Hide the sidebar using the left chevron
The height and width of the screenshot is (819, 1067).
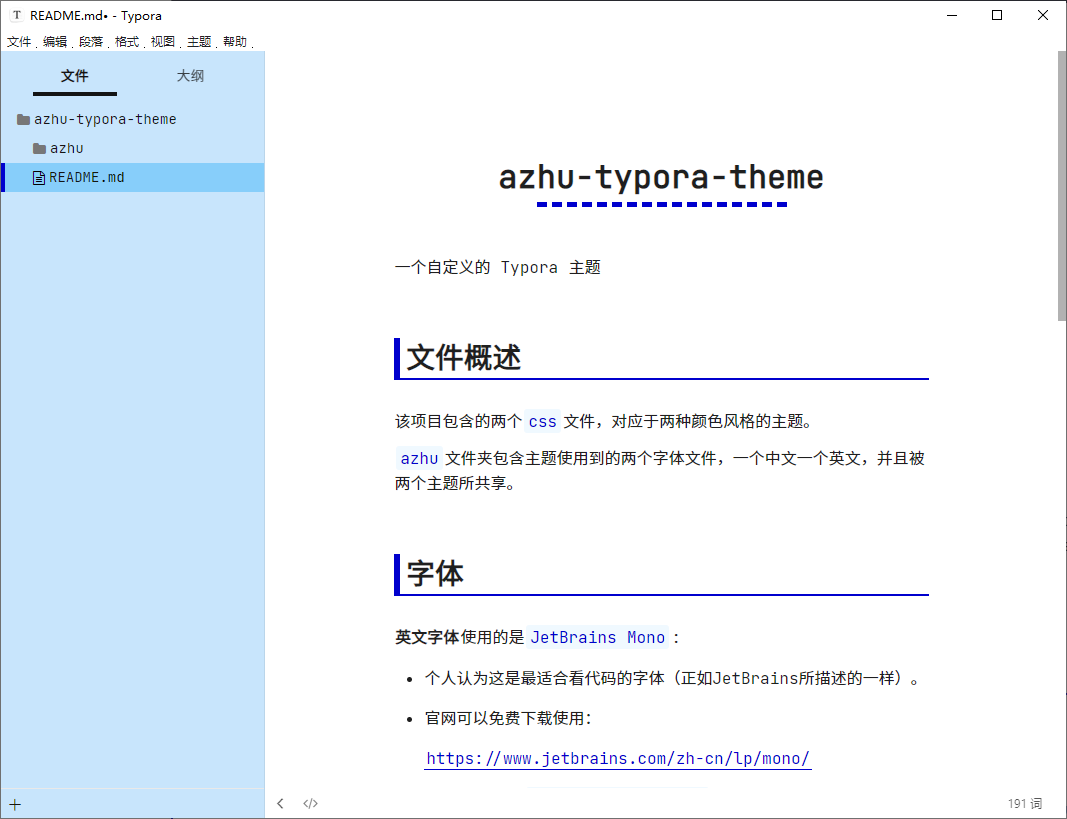point(280,802)
